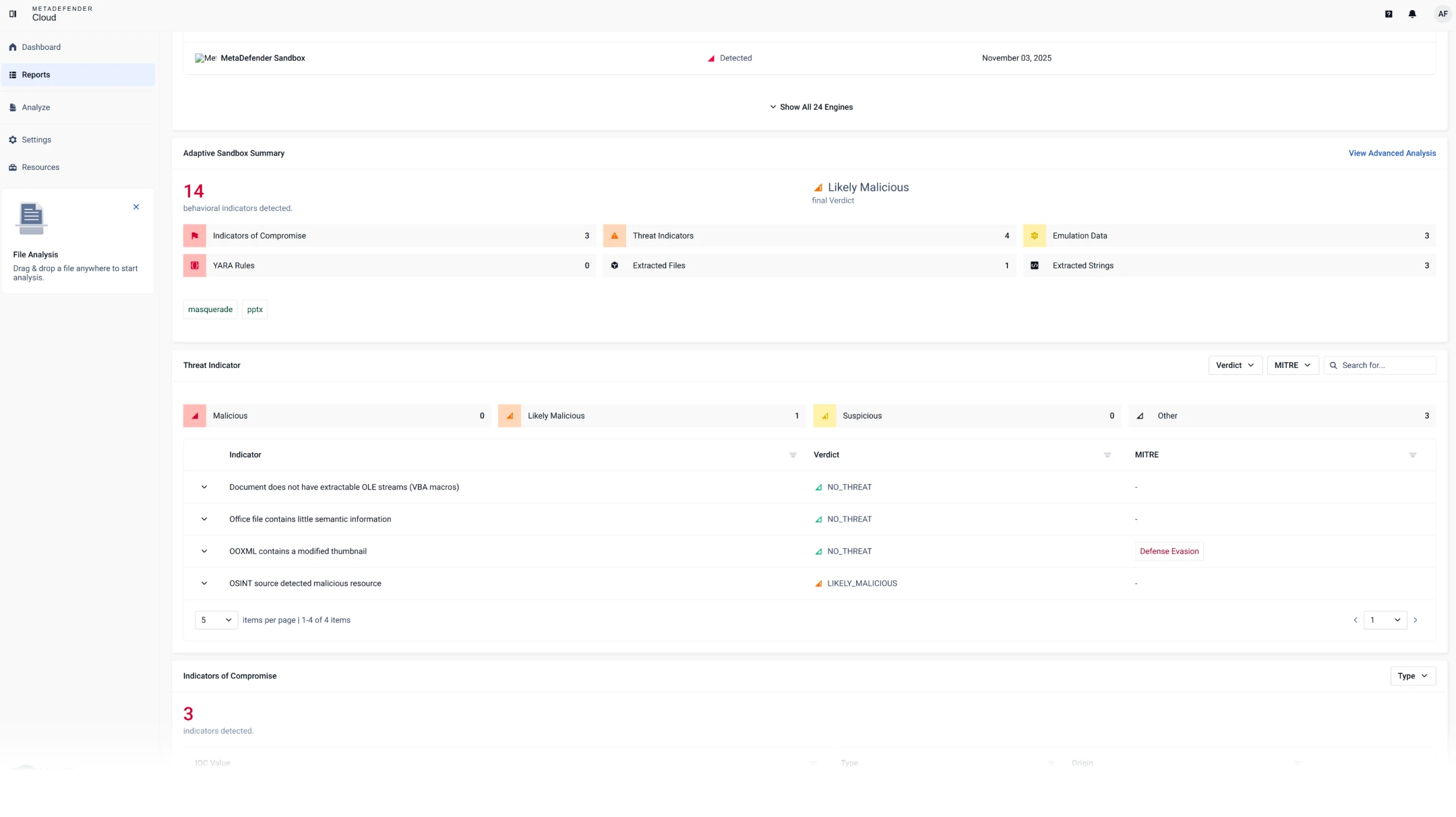Open the Analyze sidebar menu item
This screenshot has width=1456, height=817.
pyautogui.click(x=36, y=108)
